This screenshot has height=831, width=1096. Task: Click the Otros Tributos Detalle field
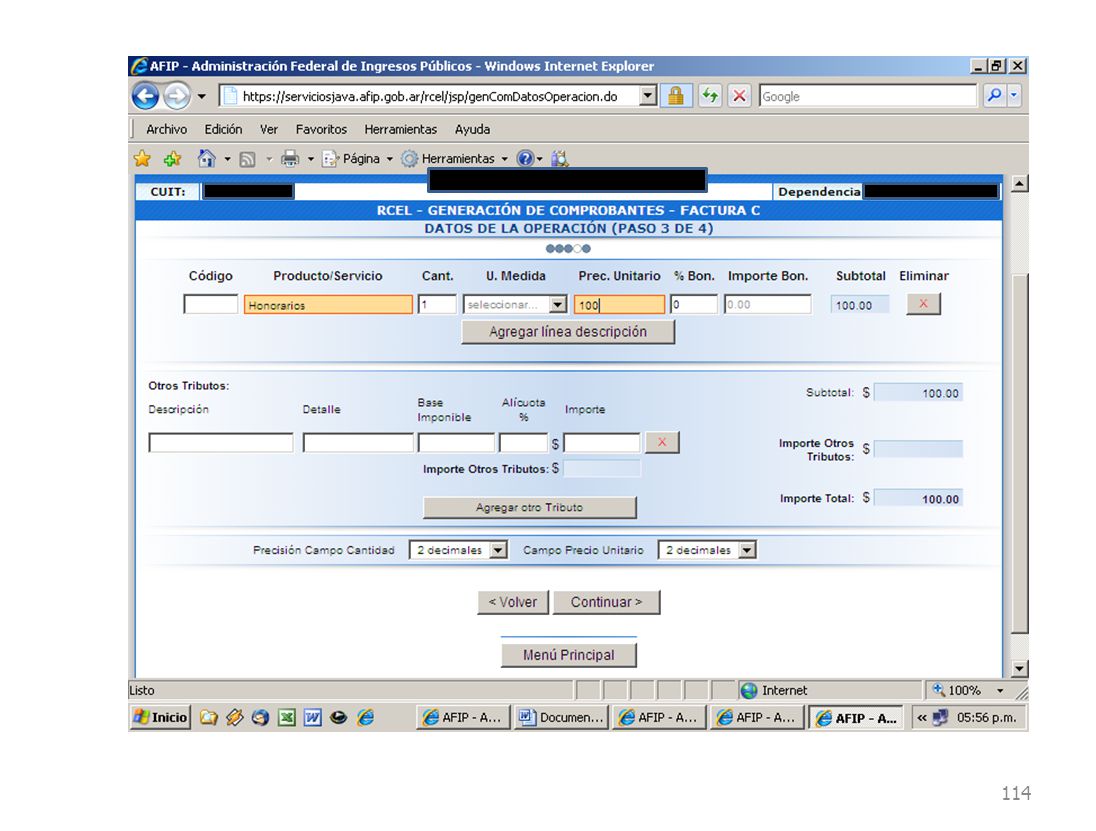point(358,442)
